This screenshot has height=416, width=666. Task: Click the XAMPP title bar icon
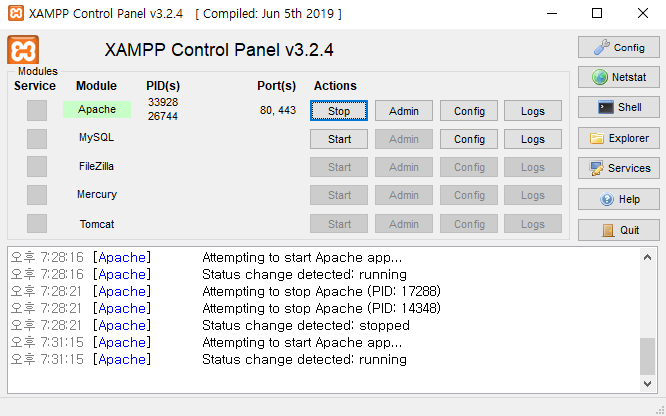(x=16, y=13)
